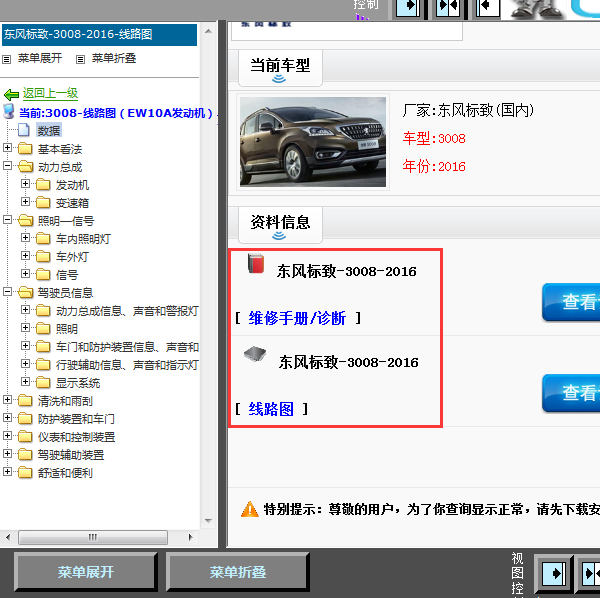This screenshot has height=598, width=600.
Task: Click the 清洗和雨刮 folder icon
Action: (x=25, y=400)
